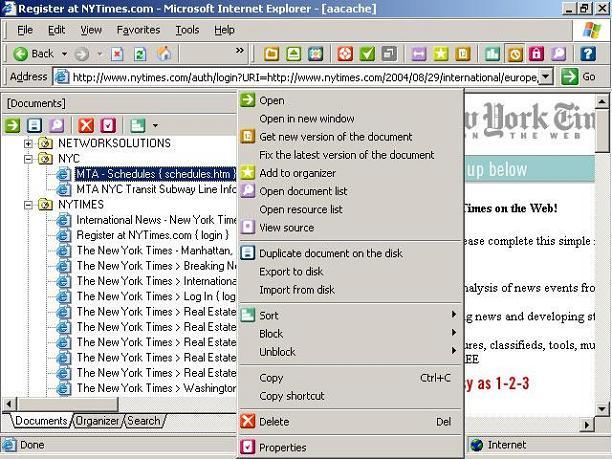Choose Properties in the context menu
Viewport: 612px width, 459px height.
[349, 447]
